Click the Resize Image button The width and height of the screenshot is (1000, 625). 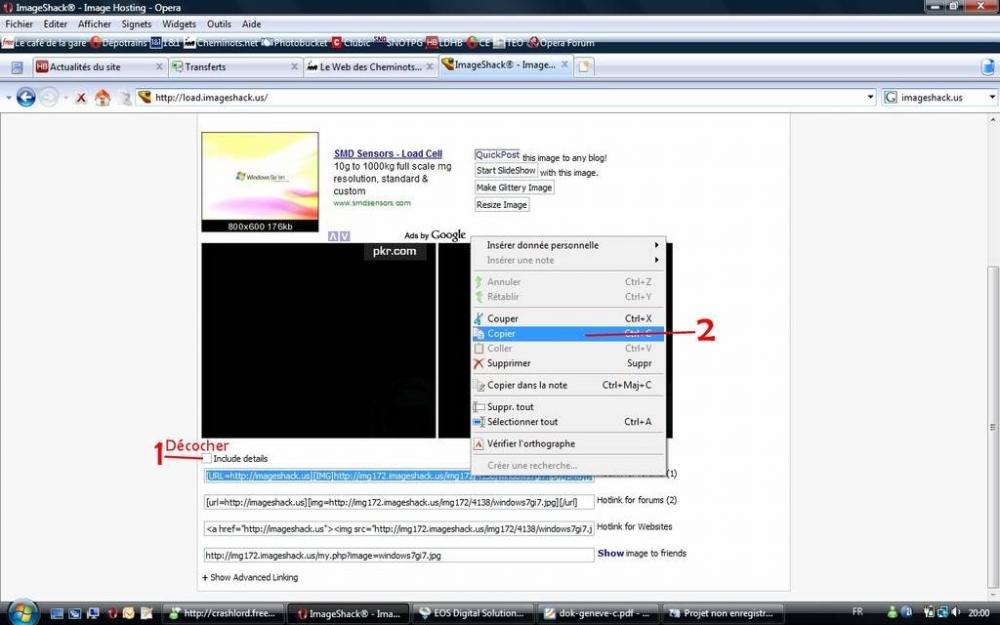point(501,205)
